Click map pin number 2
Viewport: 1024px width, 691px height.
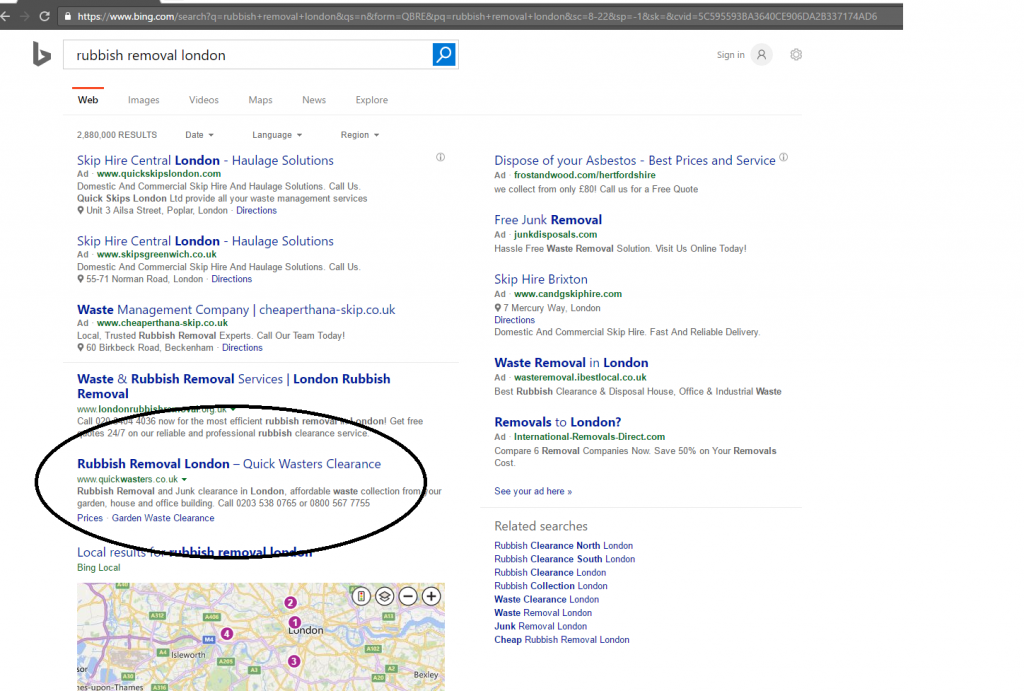[291, 602]
